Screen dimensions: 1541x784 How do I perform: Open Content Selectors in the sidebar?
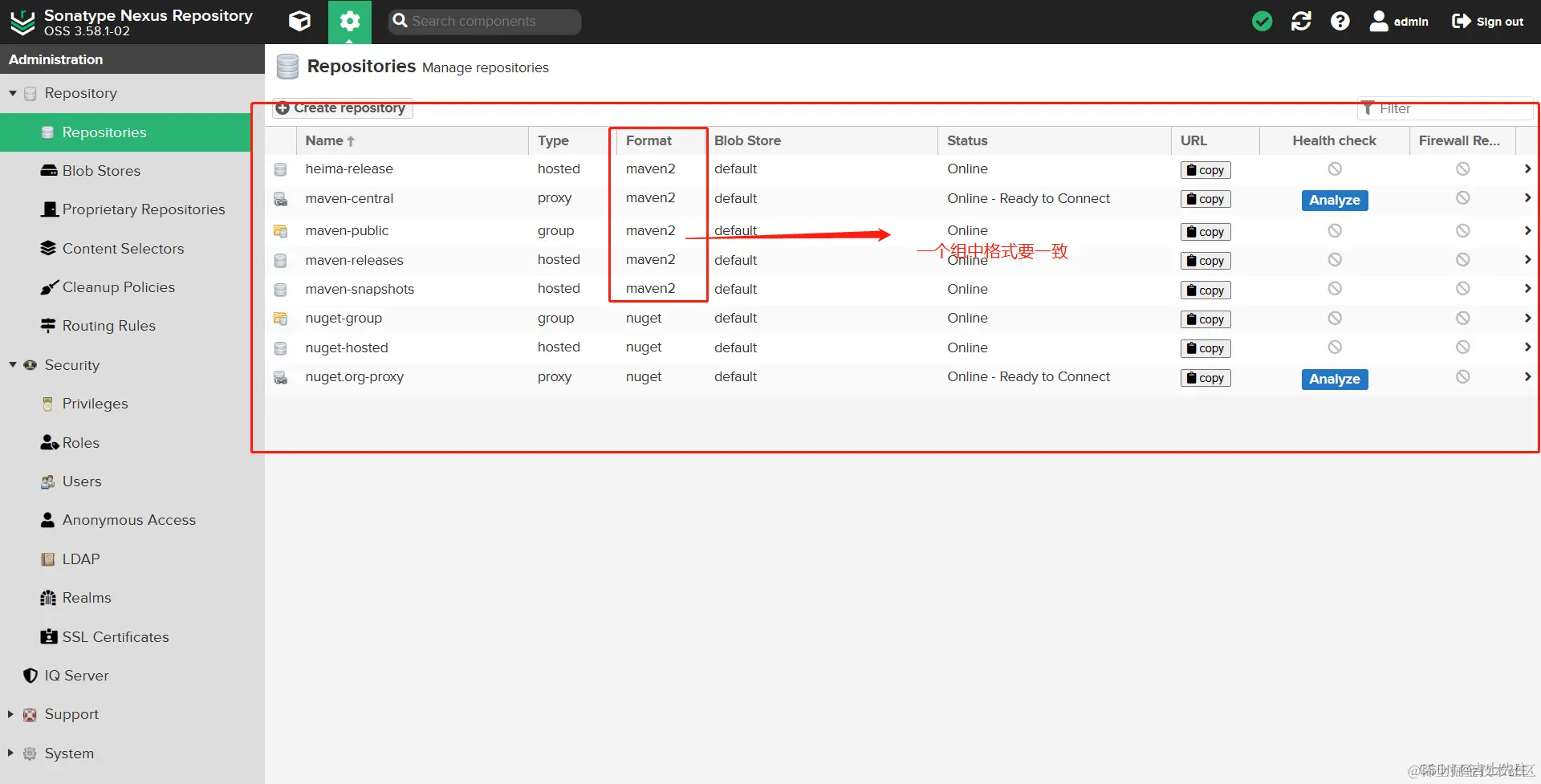pos(125,249)
